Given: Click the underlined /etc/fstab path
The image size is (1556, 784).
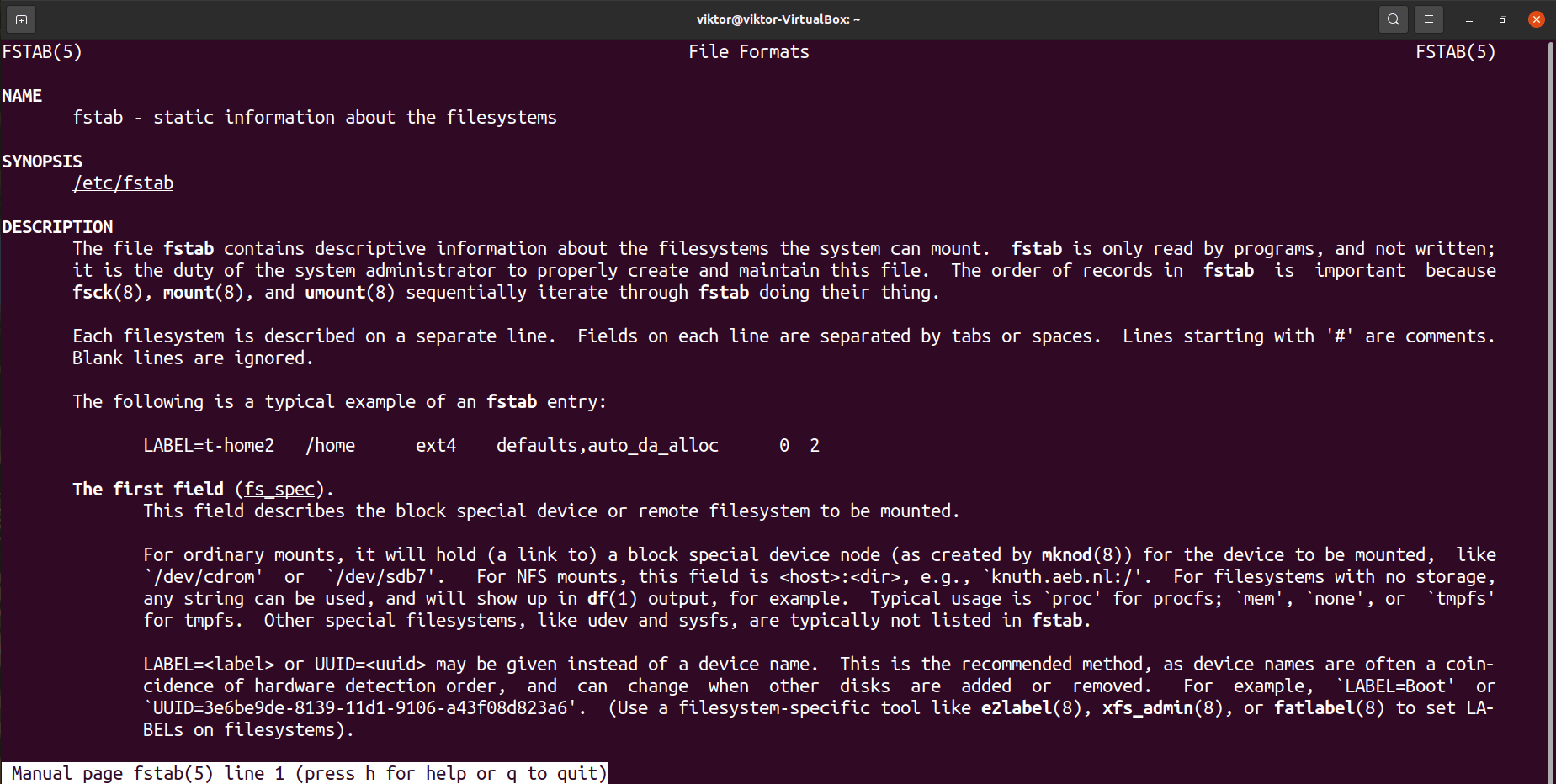Looking at the screenshot, I should pos(123,183).
